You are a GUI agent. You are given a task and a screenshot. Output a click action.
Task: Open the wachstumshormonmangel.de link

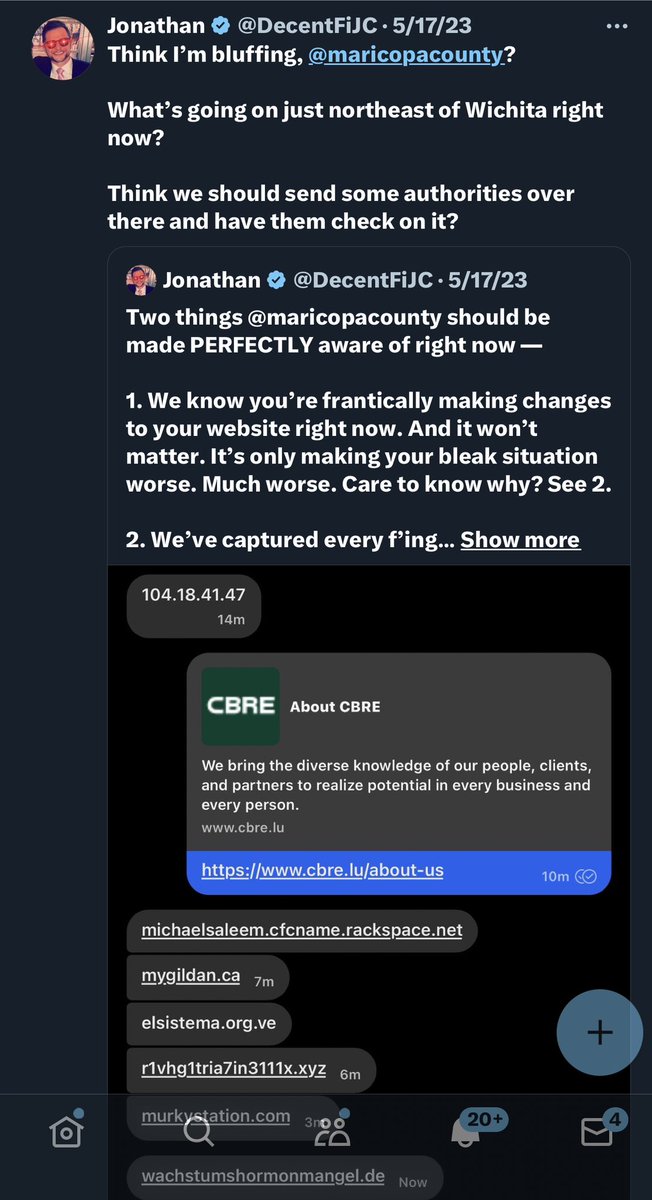pyautogui.click(x=263, y=1175)
